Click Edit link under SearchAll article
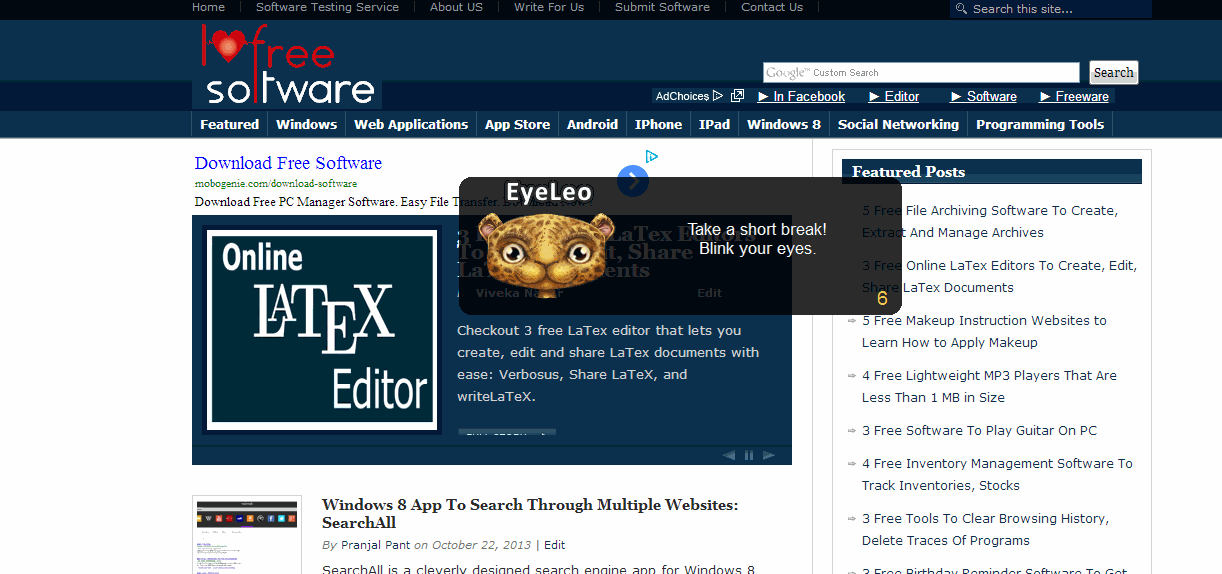Viewport: 1222px width, 574px height. click(x=554, y=545)
